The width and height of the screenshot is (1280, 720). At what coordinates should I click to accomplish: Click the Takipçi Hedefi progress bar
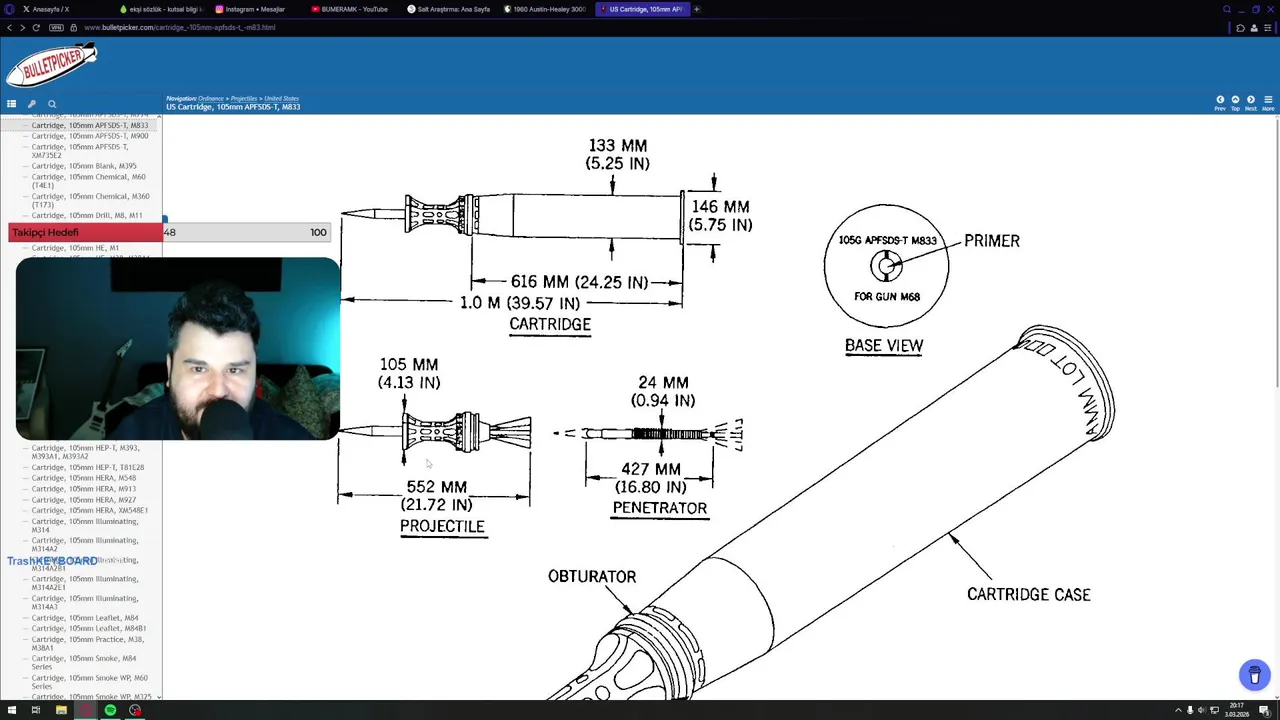pyautogui.click(x=170, y=232)
